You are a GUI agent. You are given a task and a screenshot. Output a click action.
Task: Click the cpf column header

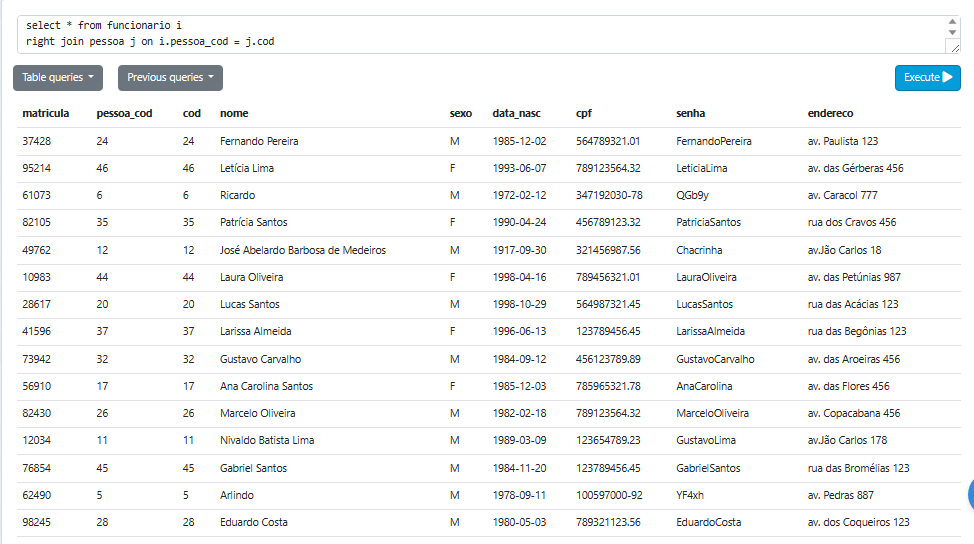pyautogui.click(x=583, y=113)
